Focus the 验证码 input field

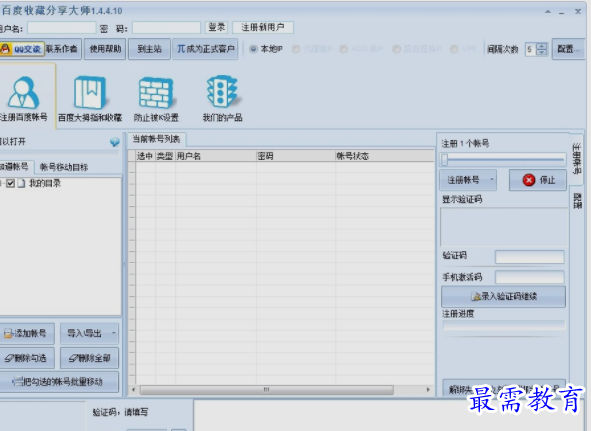[530, 257]
